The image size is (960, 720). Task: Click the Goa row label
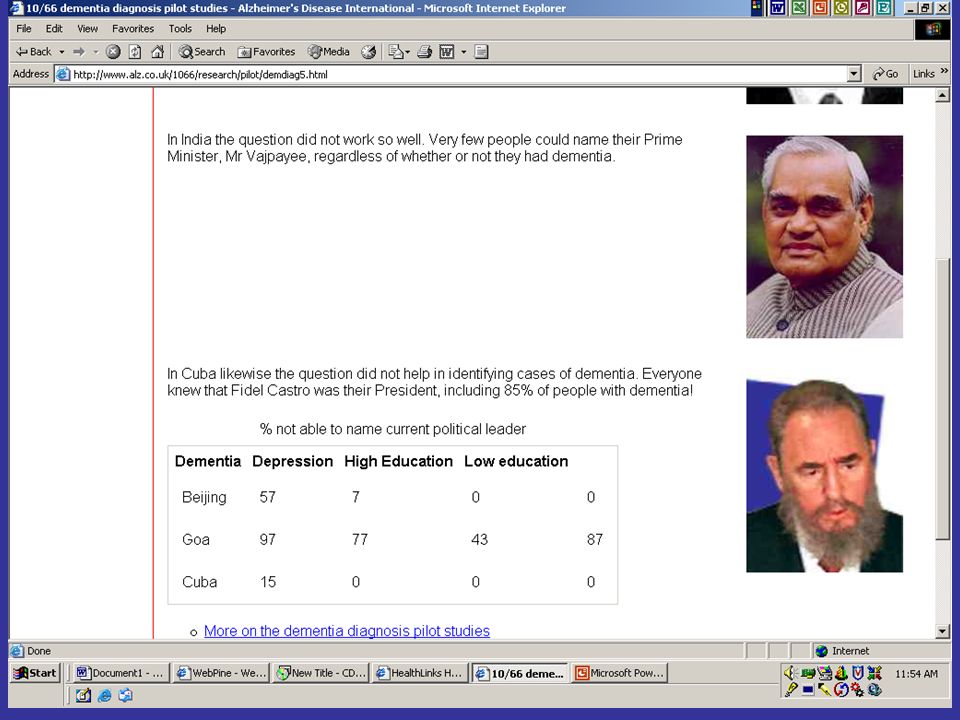(x=196, y=539)
